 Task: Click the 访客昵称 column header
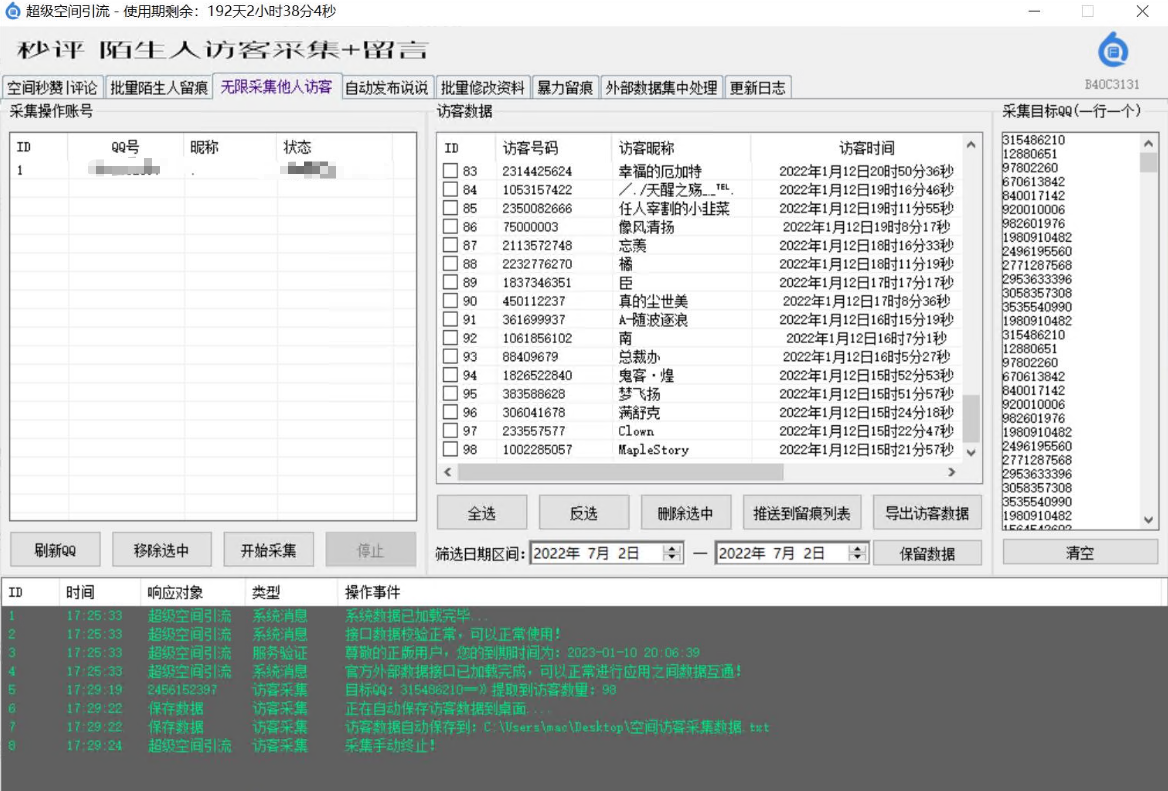point(681,147)
